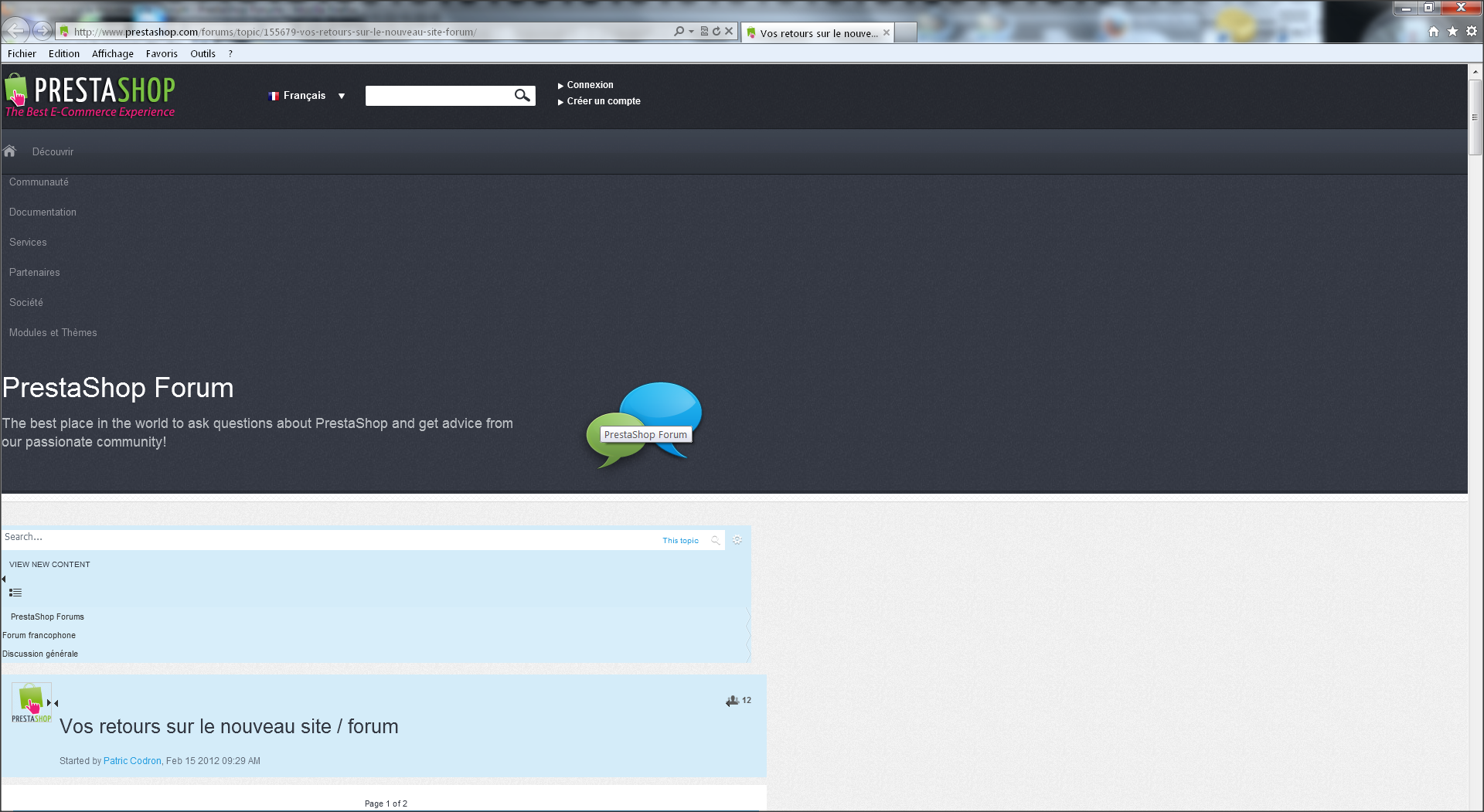The image size is (1484, 812).
Task: Open the address bar autocomplete dropdown arrow
Action: coord(691,32)
